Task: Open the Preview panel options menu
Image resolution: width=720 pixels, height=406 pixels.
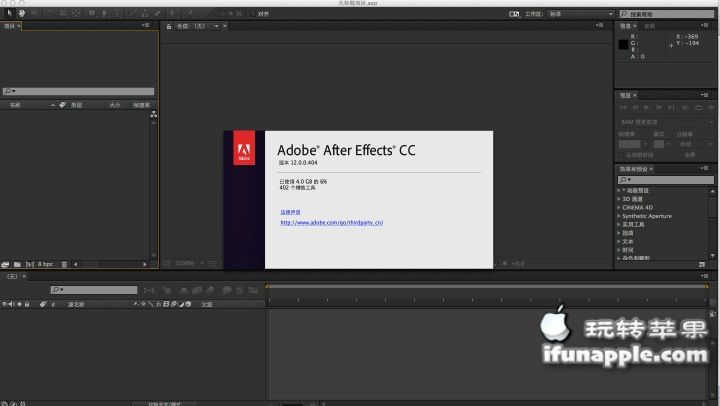Action: (705, 95)
